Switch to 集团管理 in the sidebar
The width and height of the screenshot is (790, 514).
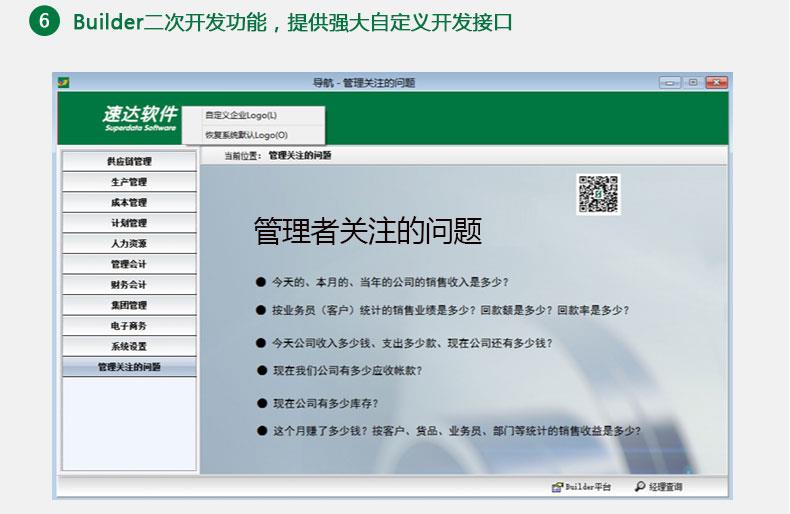point(129,305)
